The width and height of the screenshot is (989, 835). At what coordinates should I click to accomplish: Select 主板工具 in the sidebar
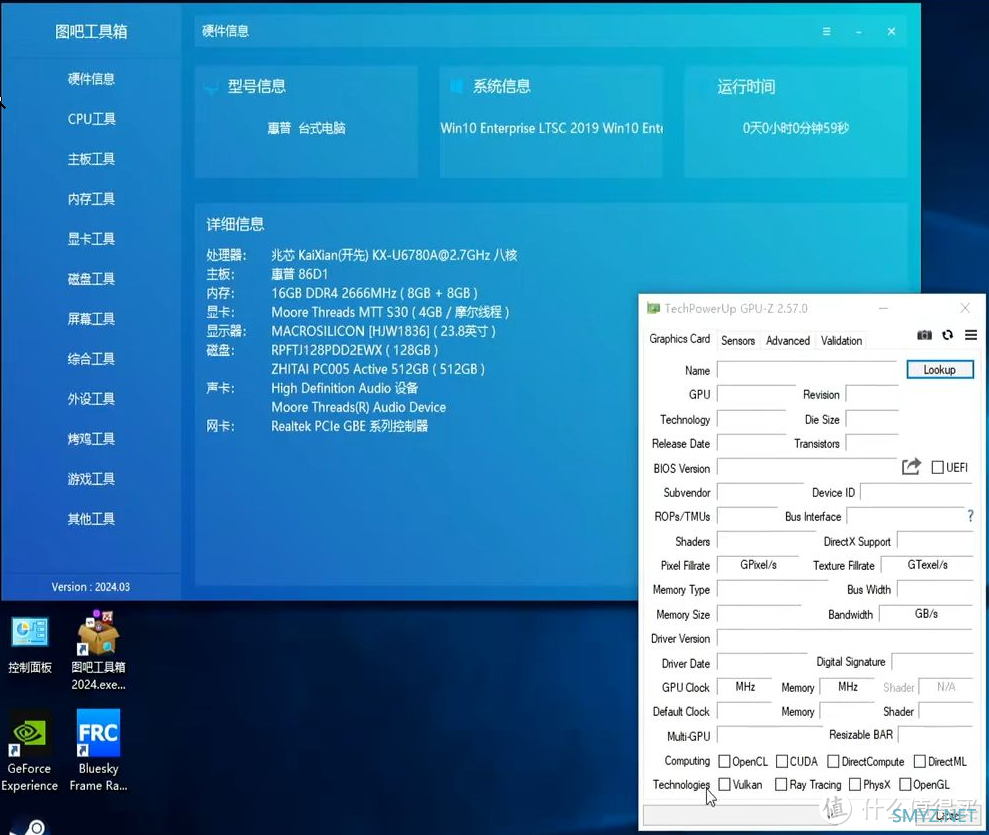91,159
